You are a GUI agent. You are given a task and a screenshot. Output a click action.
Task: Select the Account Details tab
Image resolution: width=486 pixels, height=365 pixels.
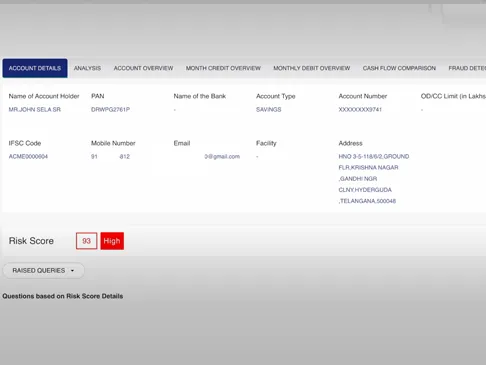(x=35, y=68)
